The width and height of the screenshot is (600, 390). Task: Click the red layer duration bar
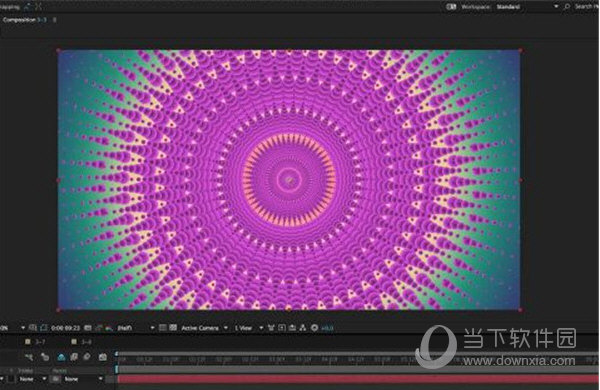pos(359,379)
